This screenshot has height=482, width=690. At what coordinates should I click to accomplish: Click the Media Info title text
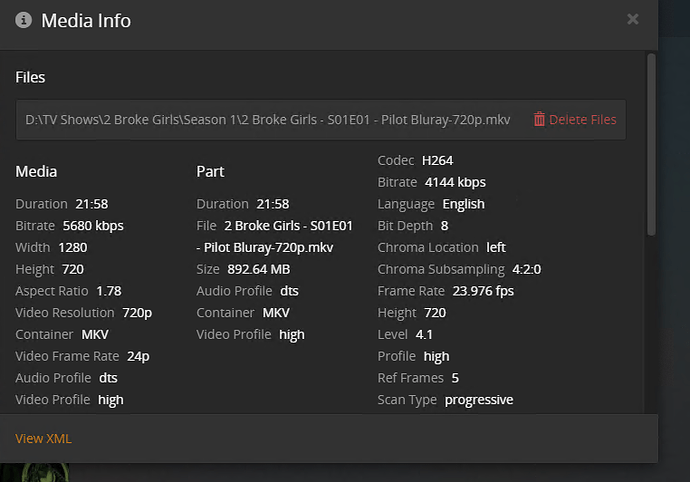86,20
